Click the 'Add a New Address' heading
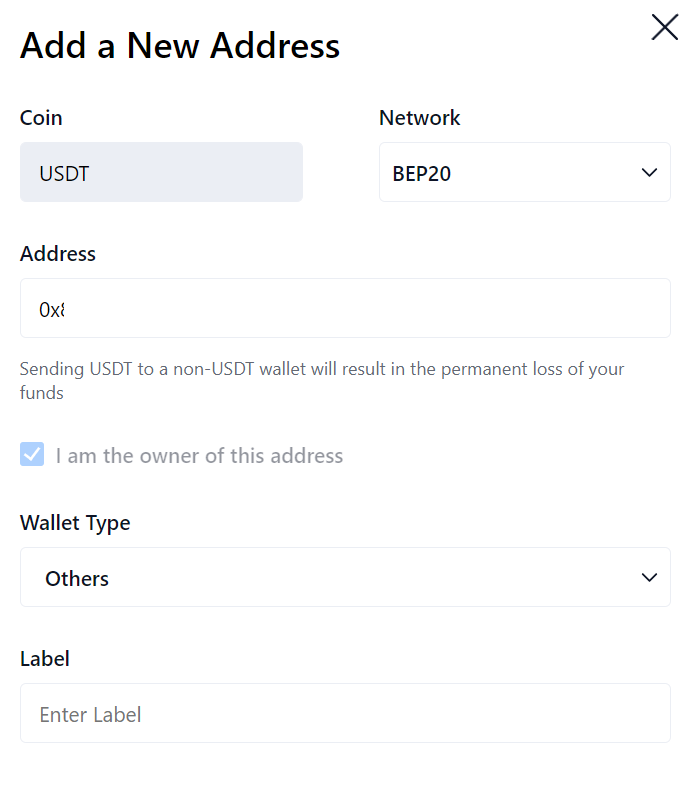 180,45
